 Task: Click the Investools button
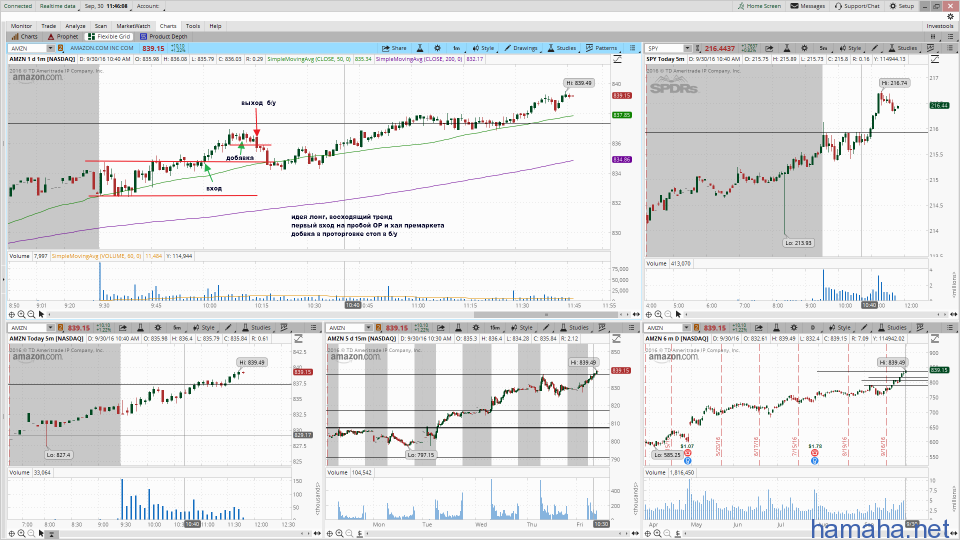click(x=940, y=26)
